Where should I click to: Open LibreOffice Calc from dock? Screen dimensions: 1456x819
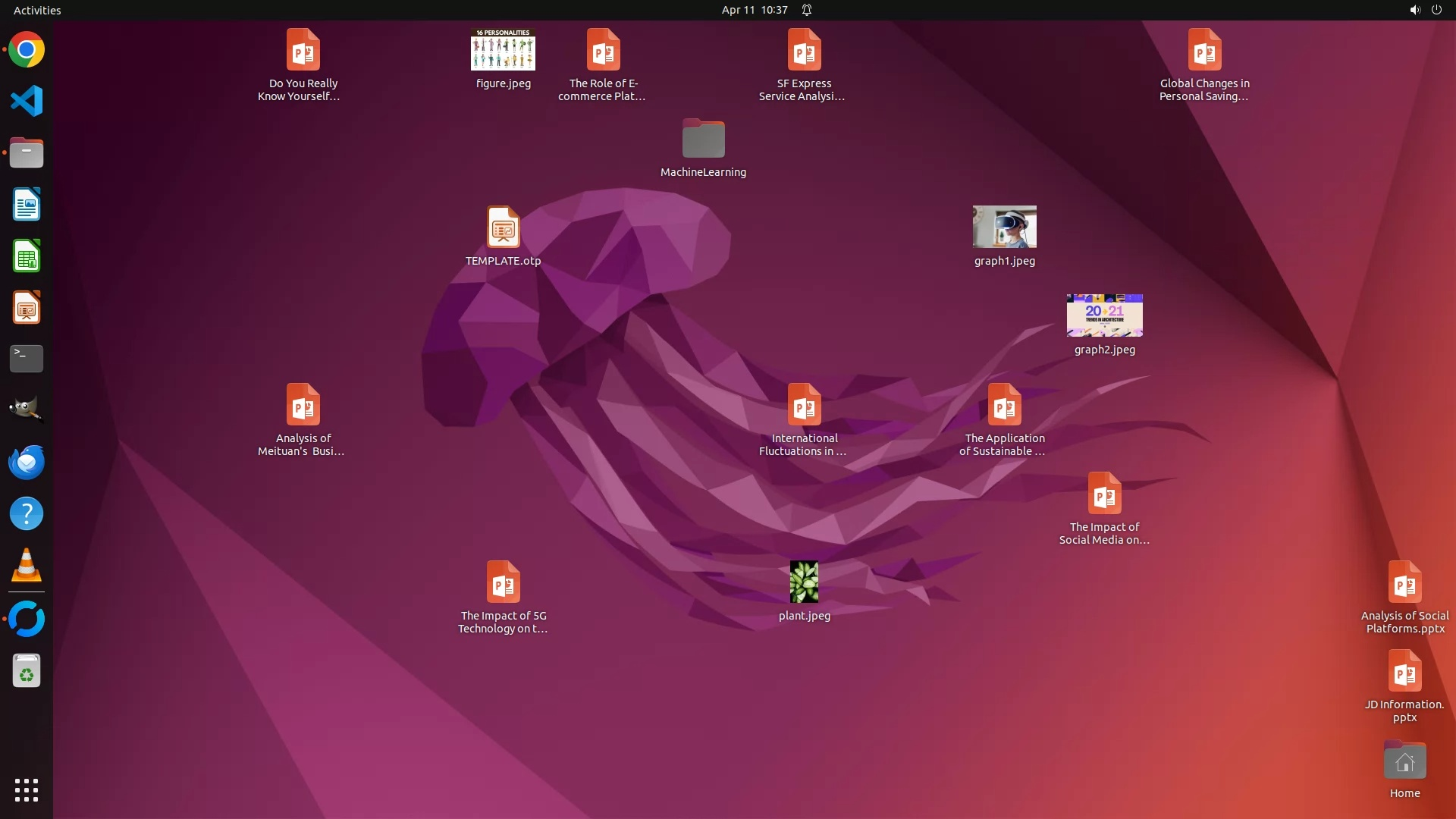27,256
